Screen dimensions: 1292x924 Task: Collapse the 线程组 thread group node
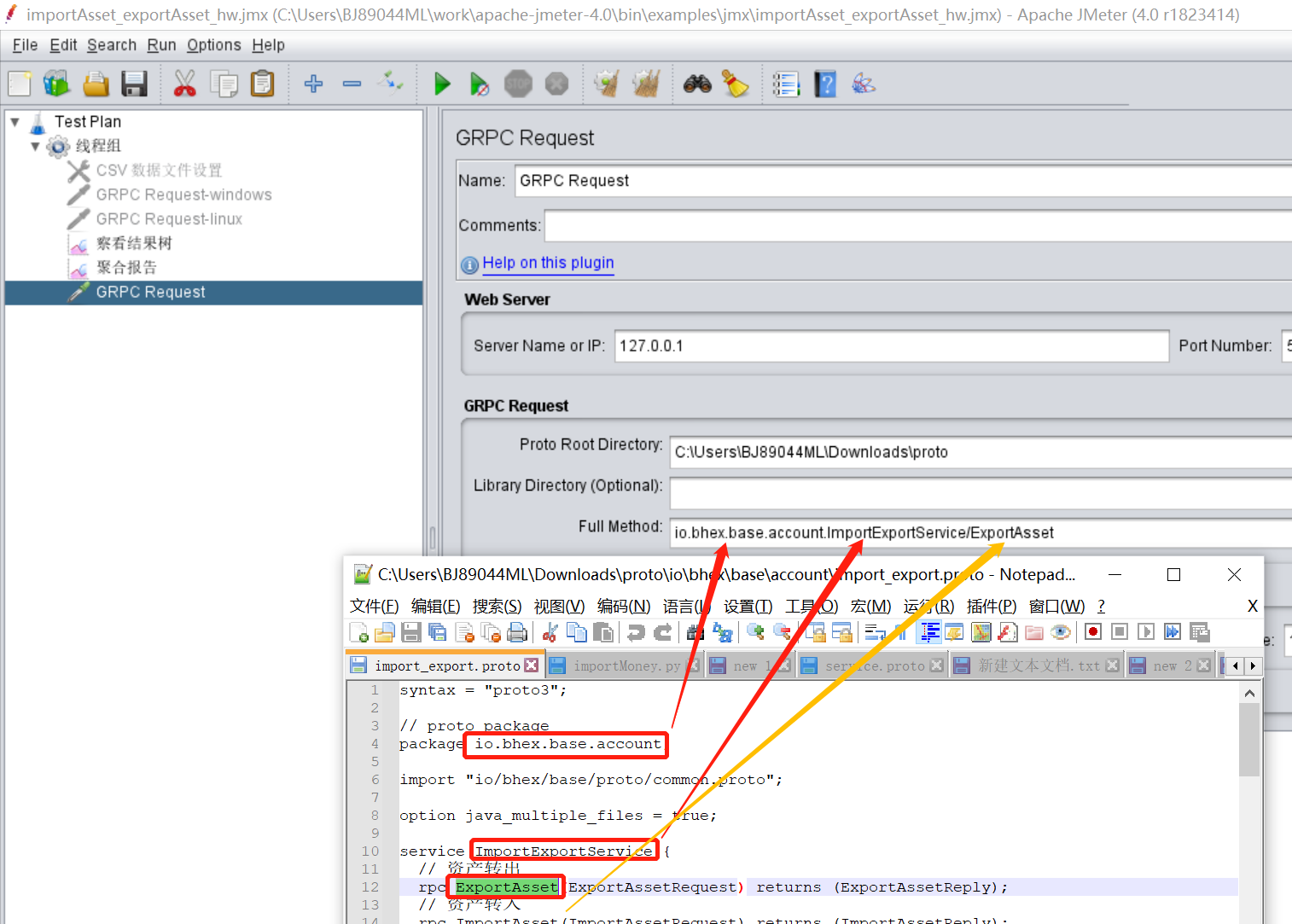(35, 146)
